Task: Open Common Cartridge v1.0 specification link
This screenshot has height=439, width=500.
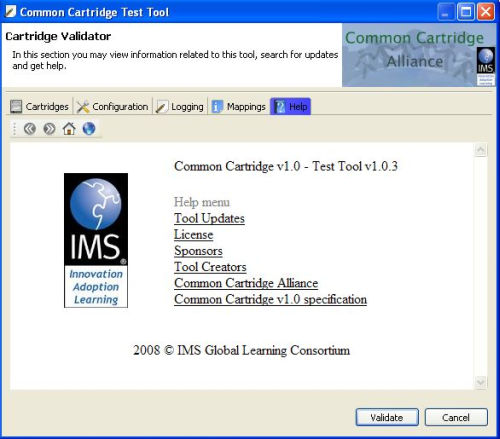Action: pyautogui.click(x=271, y=299)
